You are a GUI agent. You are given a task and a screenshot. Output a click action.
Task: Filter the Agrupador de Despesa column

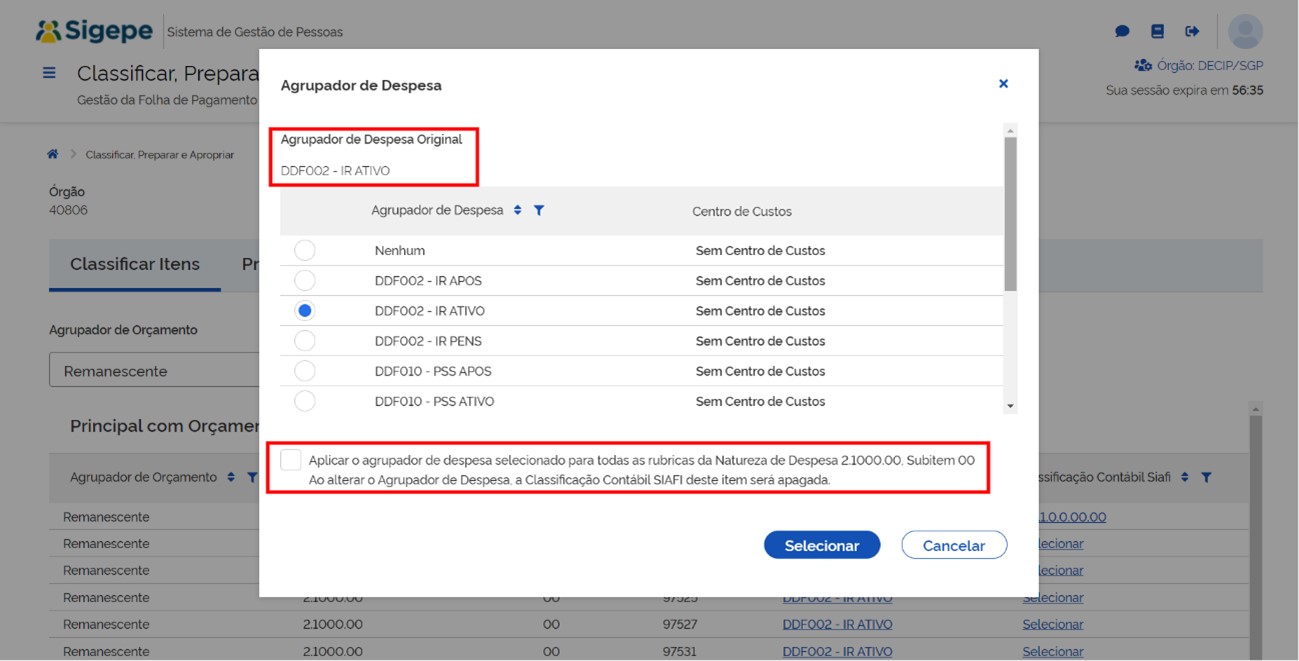pos(539,211)
